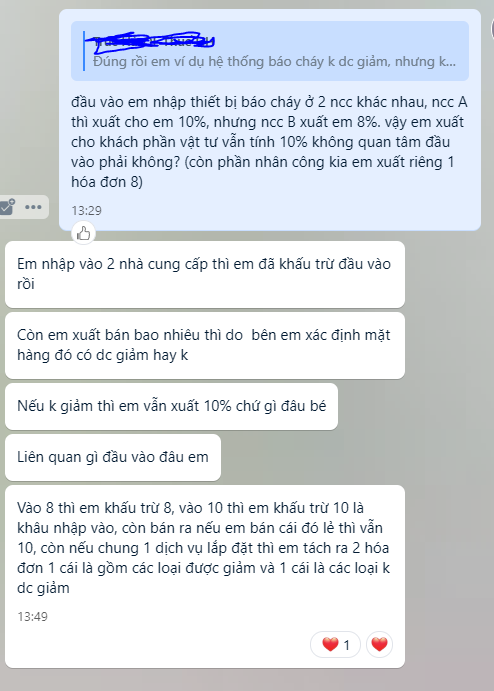Select the message "Liên quan gì đầu vào đâu em"
The height and width of the screenshot is (691, 494).
pyautogui.click(x=113, y=457)
